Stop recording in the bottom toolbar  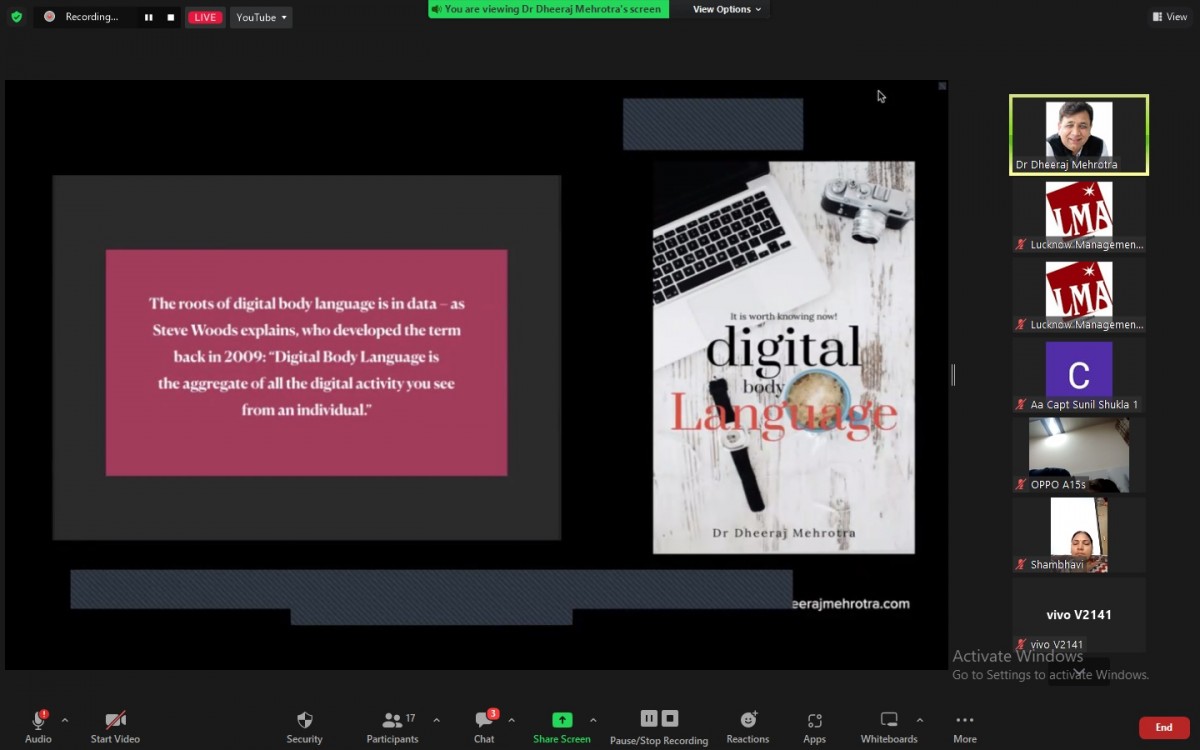click(670, 718)
